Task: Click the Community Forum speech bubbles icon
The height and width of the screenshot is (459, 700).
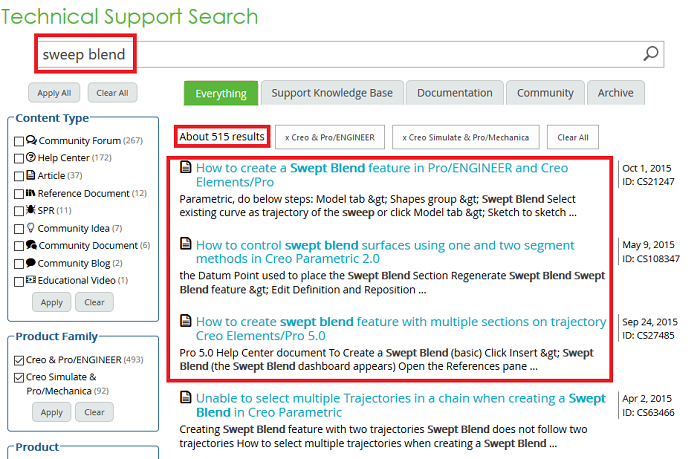Action: [31, 140]
